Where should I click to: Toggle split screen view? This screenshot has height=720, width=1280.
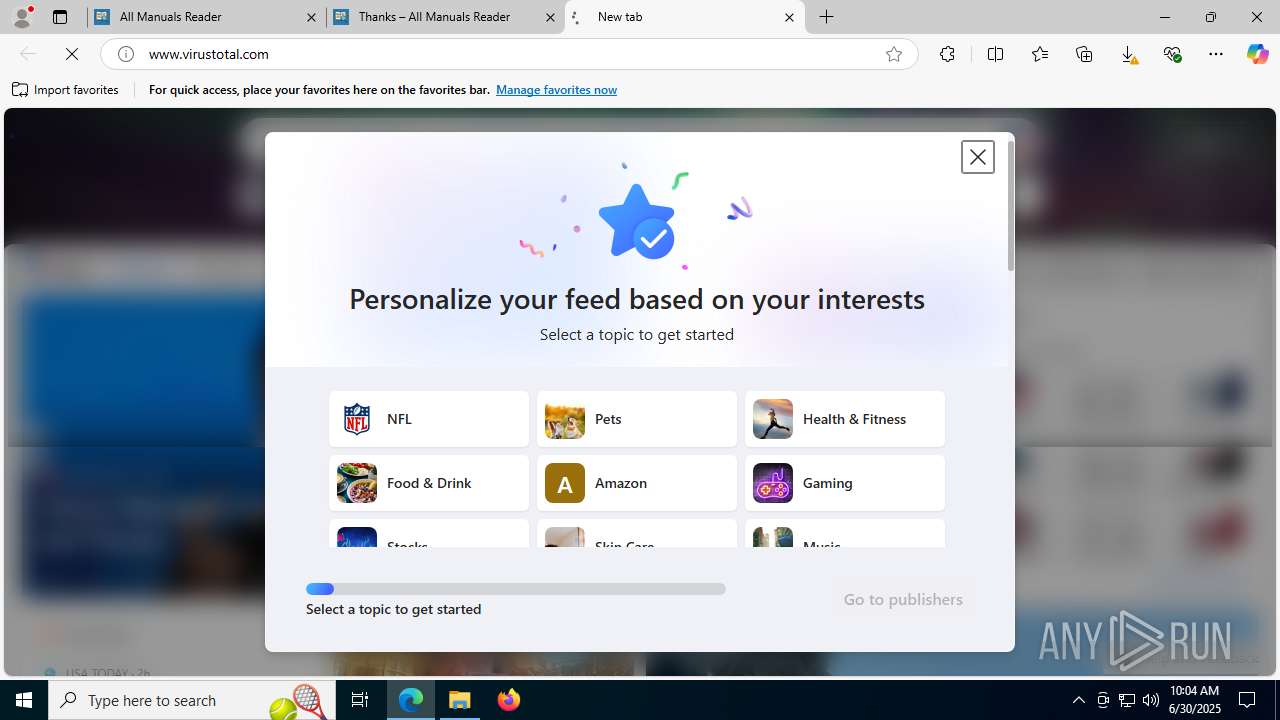point(995,54)
